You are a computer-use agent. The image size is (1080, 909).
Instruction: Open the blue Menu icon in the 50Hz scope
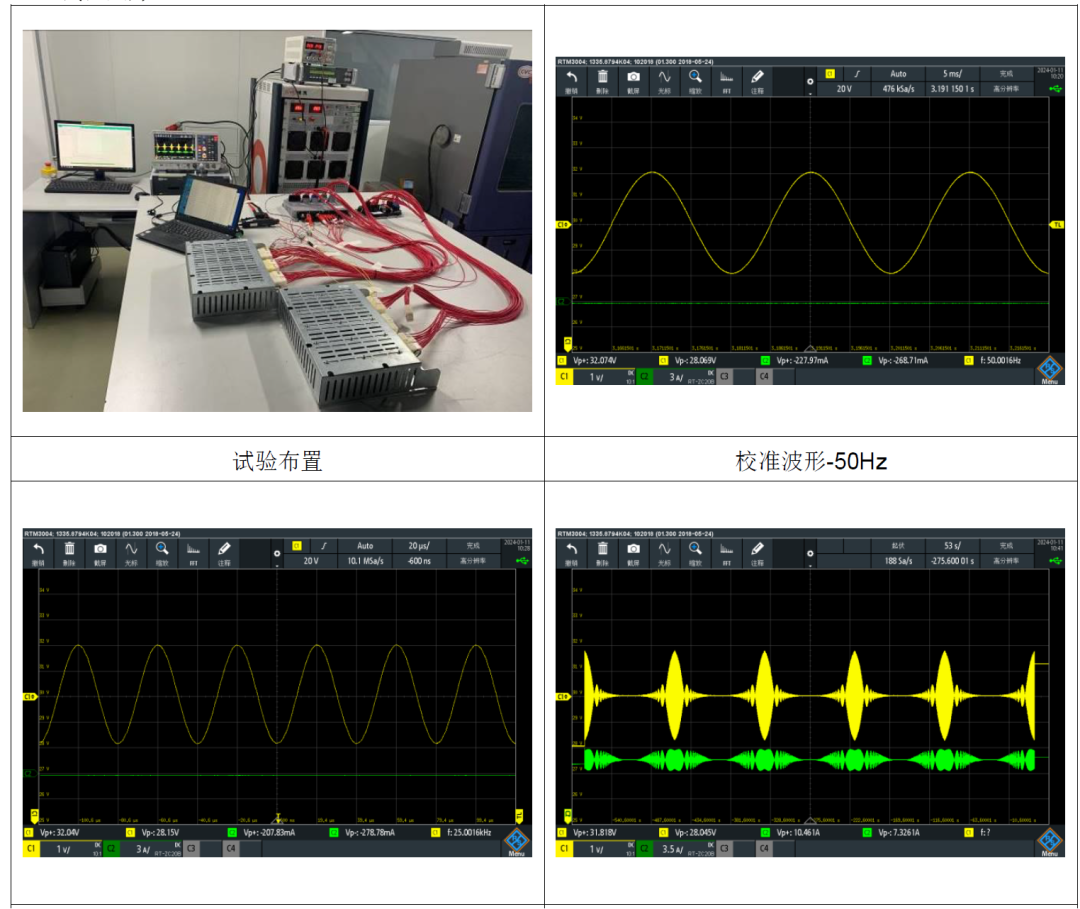[x=1050, y=370]
